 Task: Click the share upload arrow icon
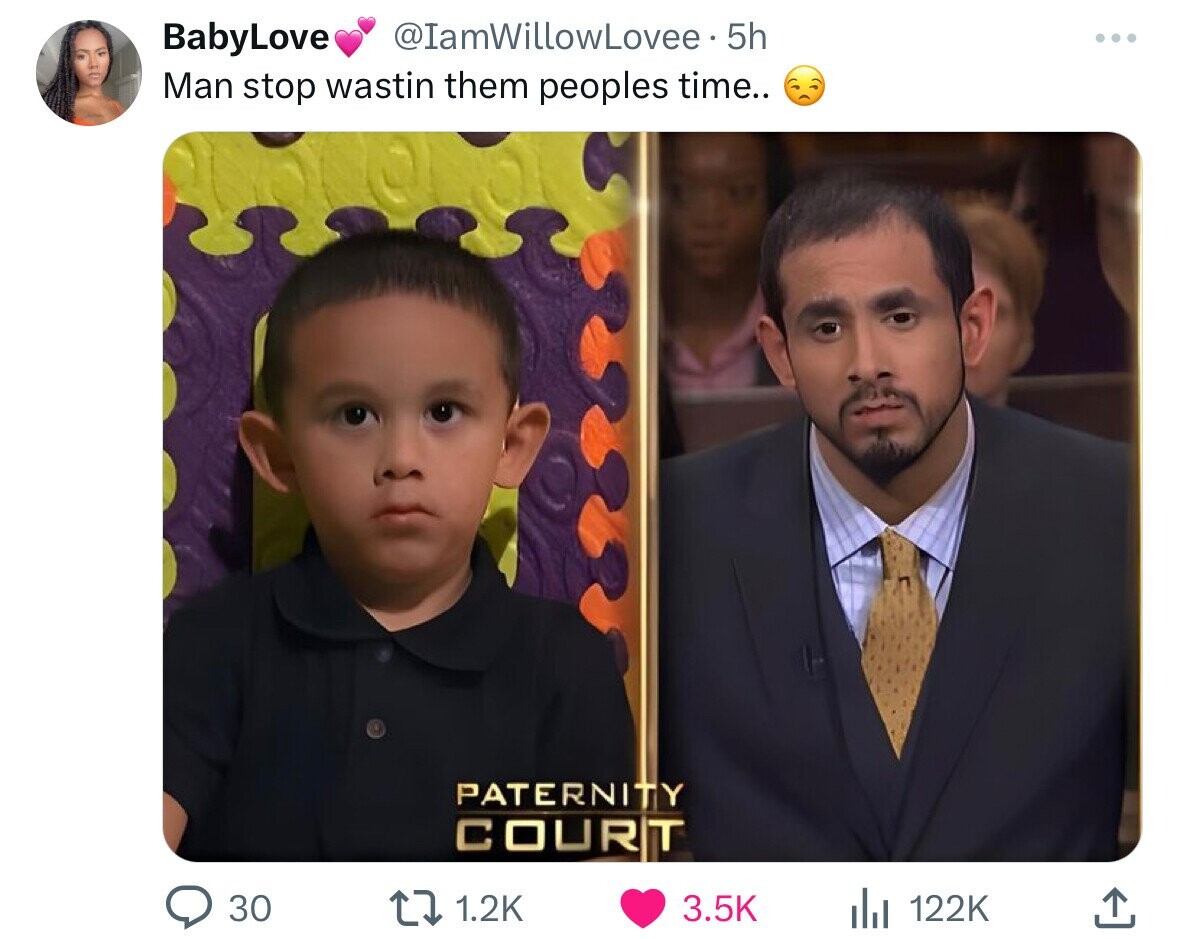(1113, 907)
